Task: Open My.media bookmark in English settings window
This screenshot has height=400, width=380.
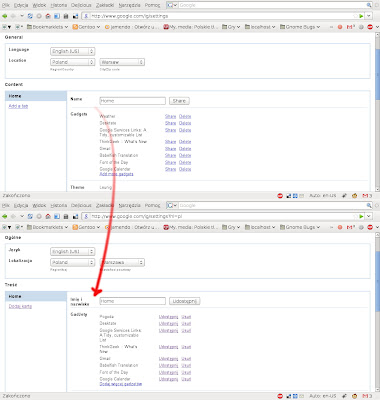Action: 191,27
